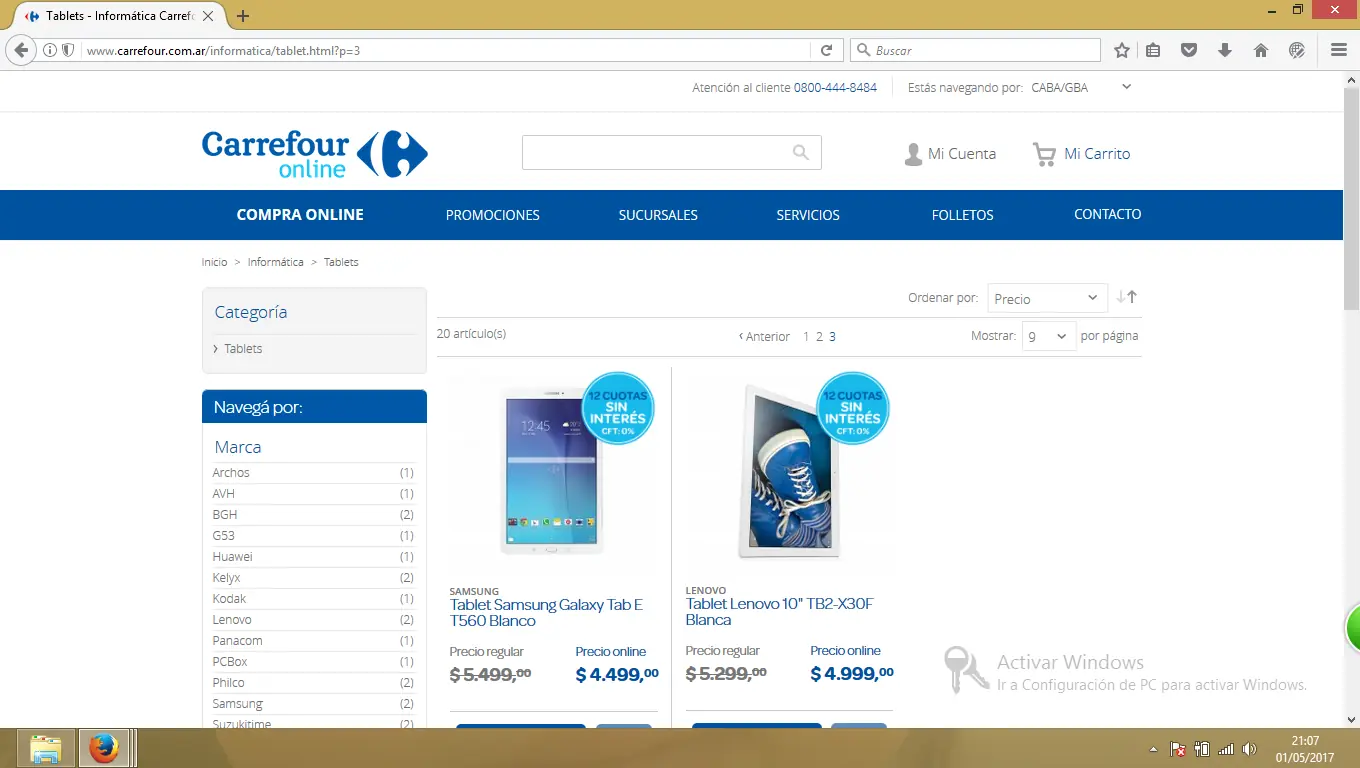Select SERVICIOS in the navigation bar

[x=808, y=215]
